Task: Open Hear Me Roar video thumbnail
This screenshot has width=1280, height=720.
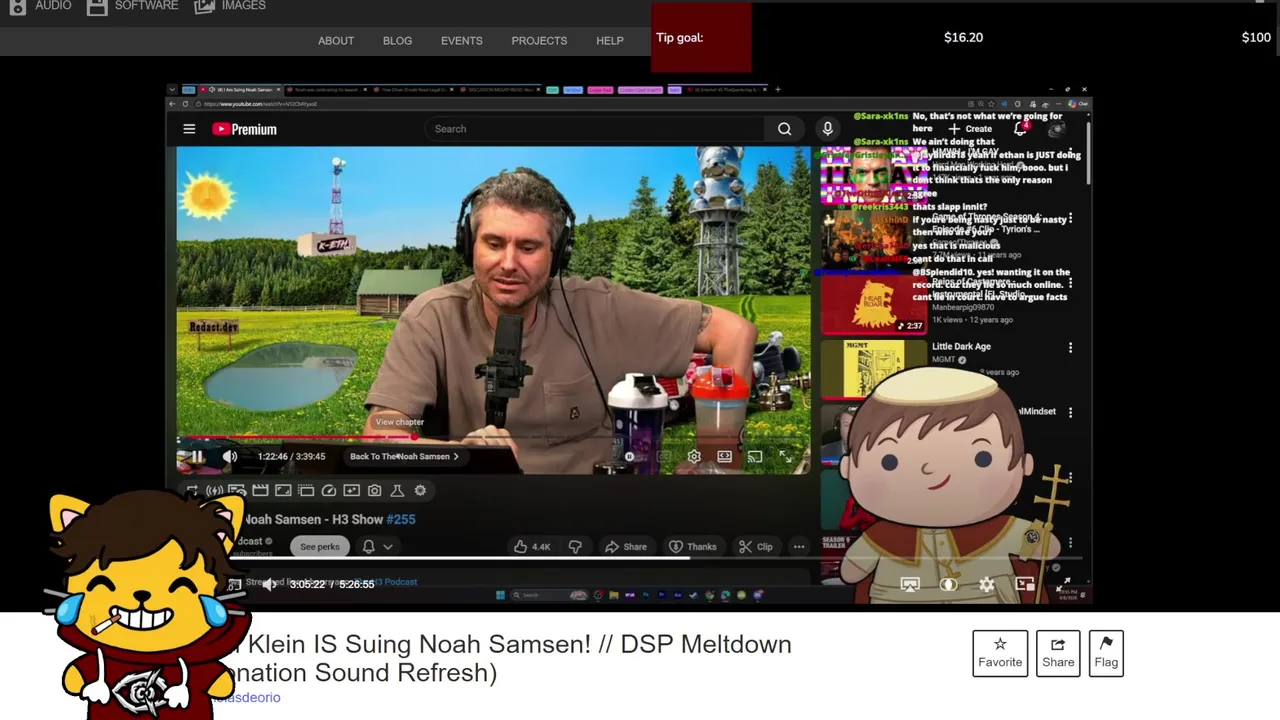Action: point(873,303)
